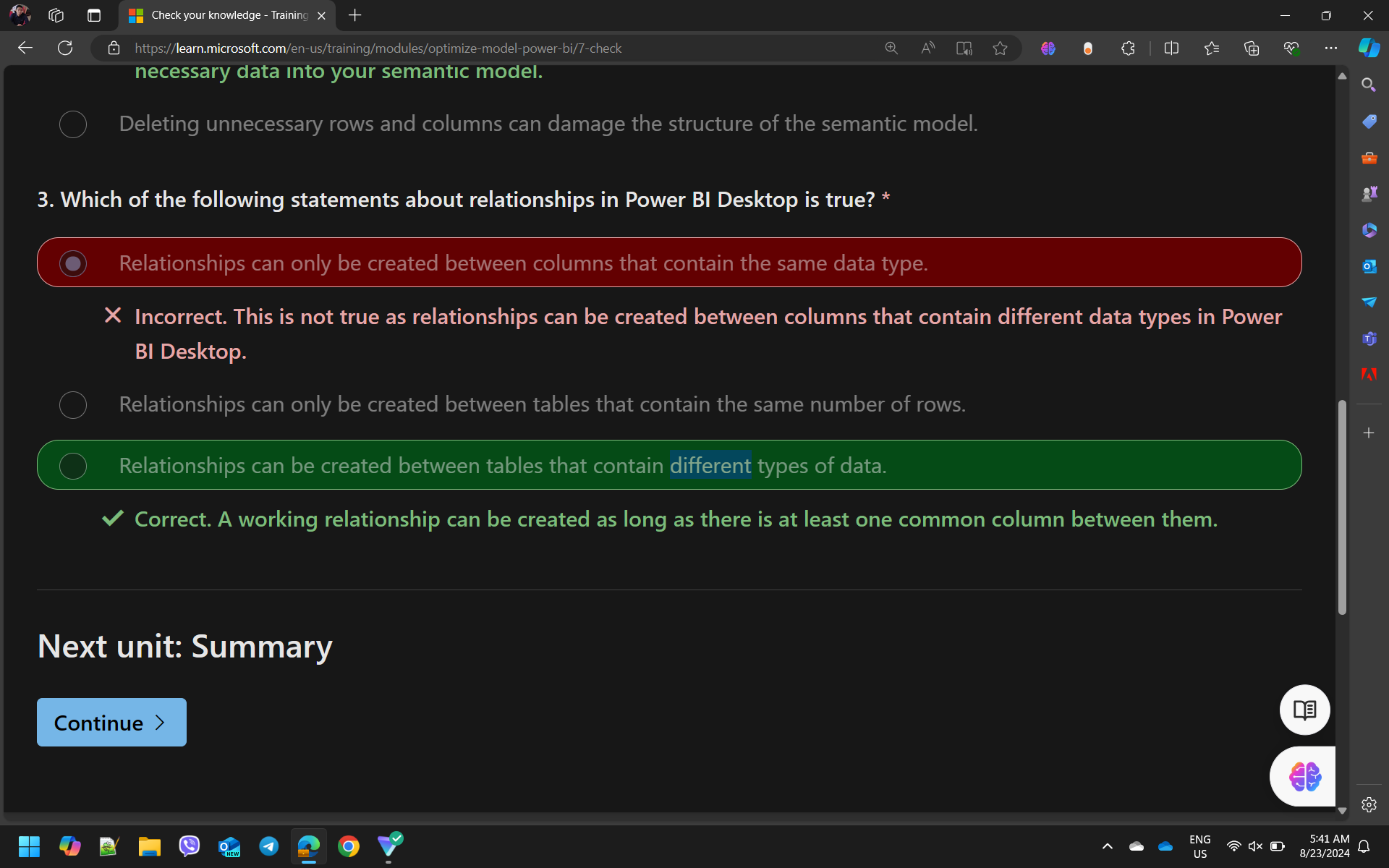This screenshot has height=868, width=1389.
Task: Open sidebar Outlook icon
Action: click(x=1369, y=265)
